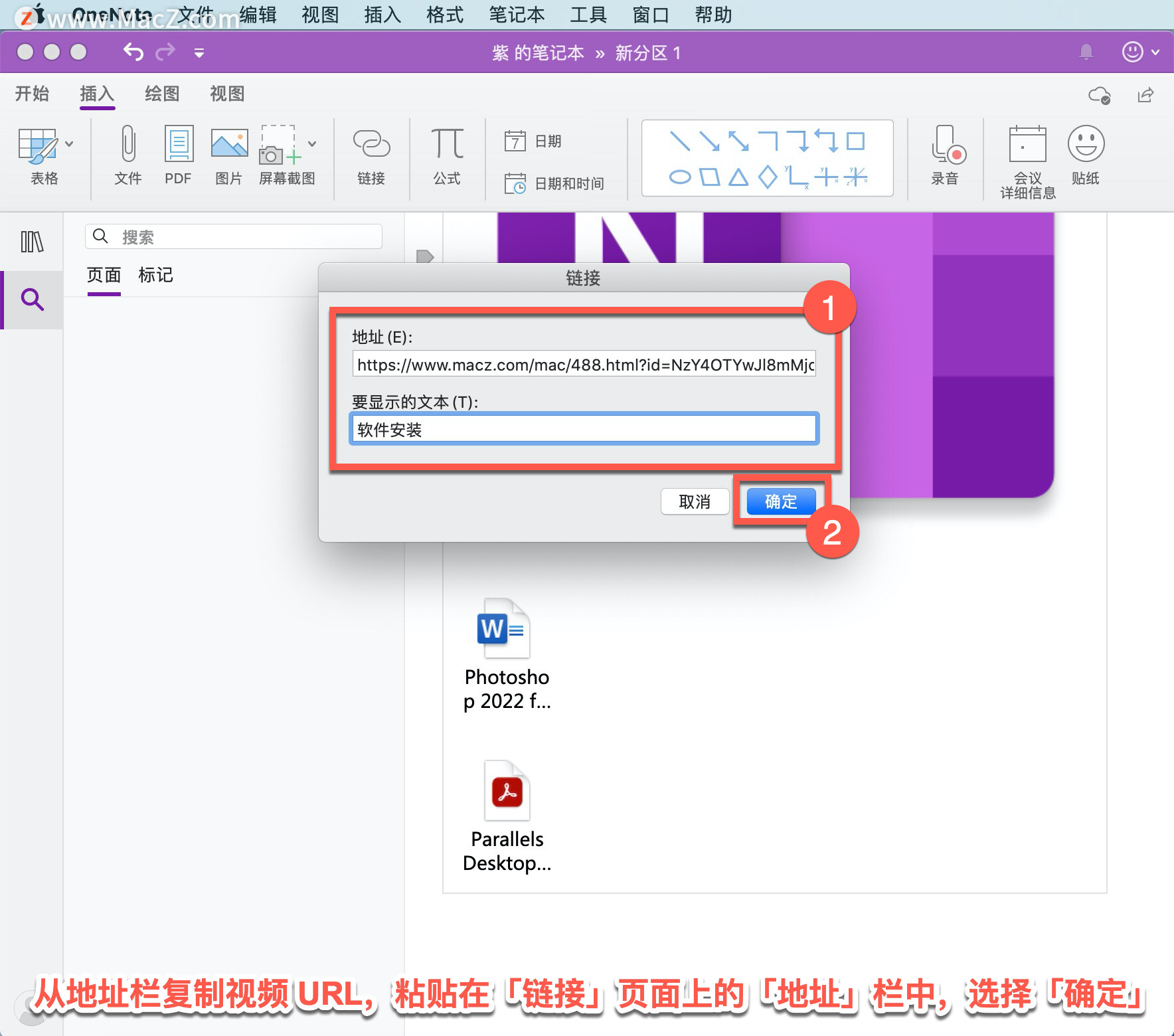Select the crossed XY axes shape
The height and width of the screenshot is (1036, 1174).
826,177
